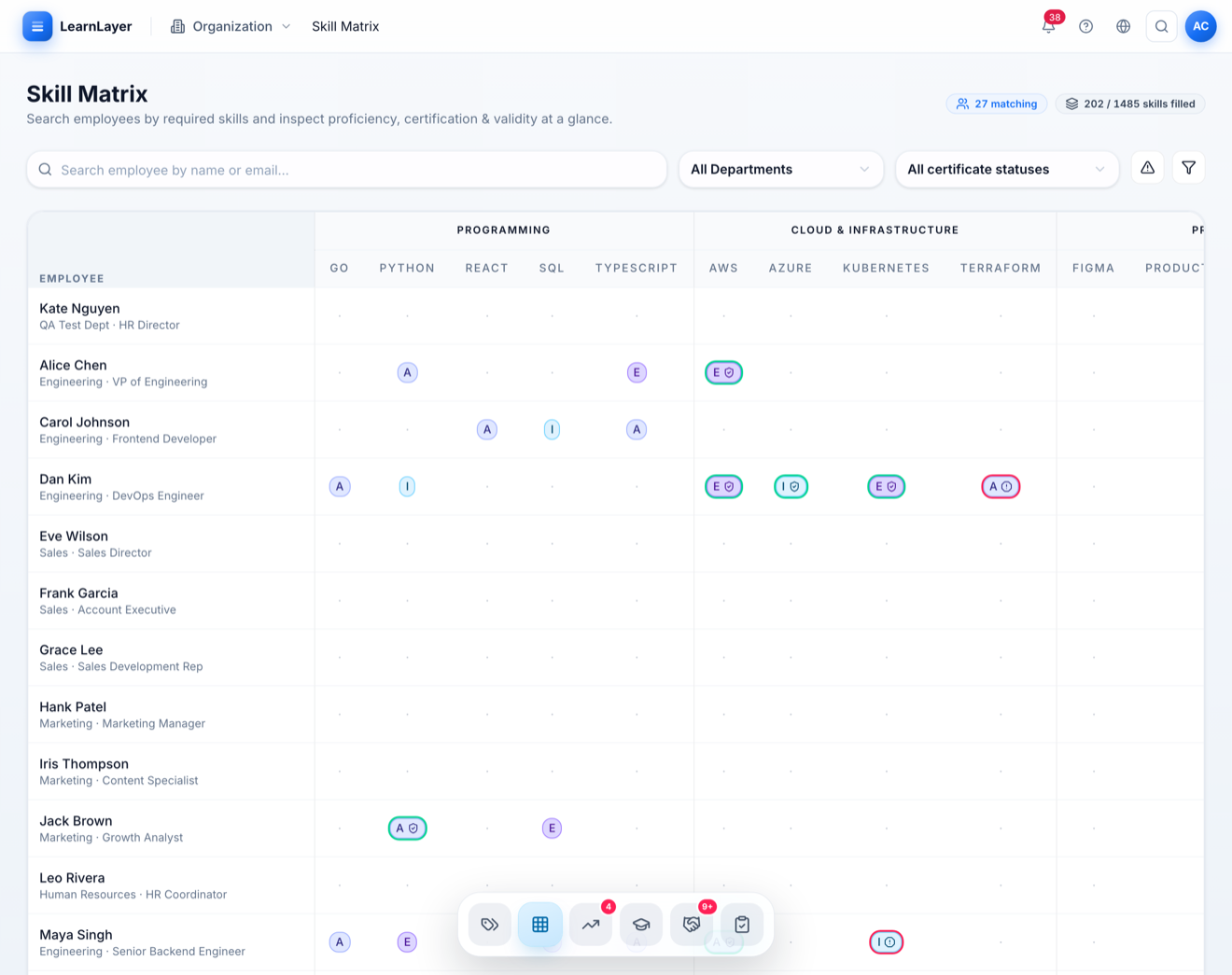Open the trending arrow dock icon
The height and width of the screenshot is (975, 1232).
pyautogui.click(x=591, y=925)
